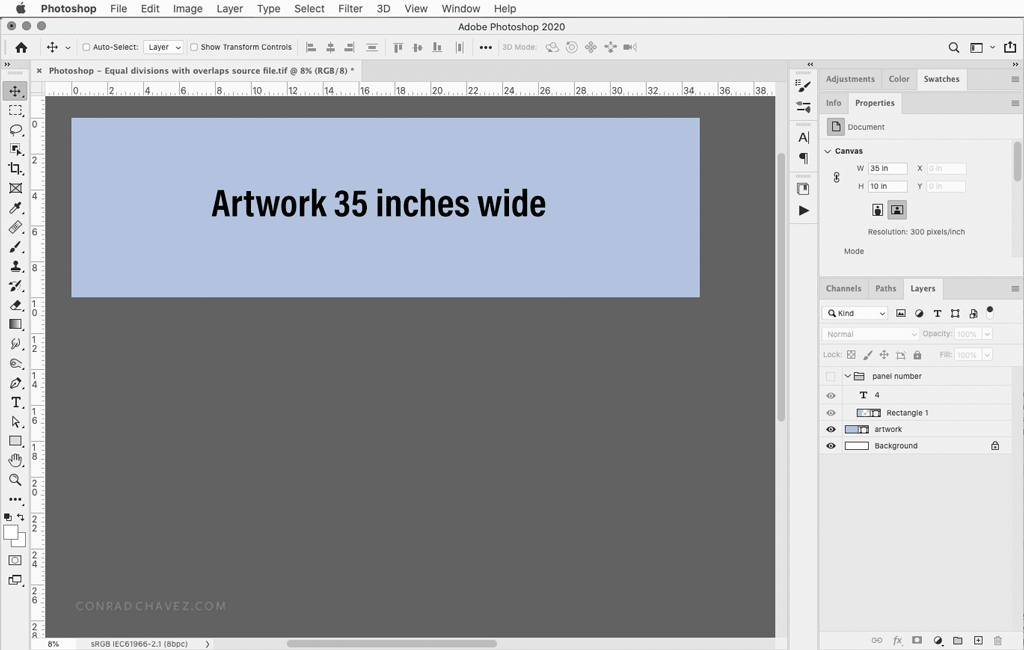Viewport: 1024px width, 650px height.
Task: Select the Path Selection tool
Action: (16, 422)
